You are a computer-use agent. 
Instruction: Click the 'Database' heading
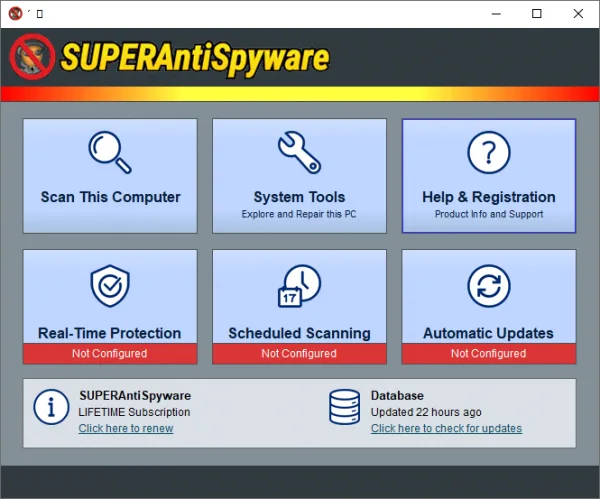(x=397, y=396)
